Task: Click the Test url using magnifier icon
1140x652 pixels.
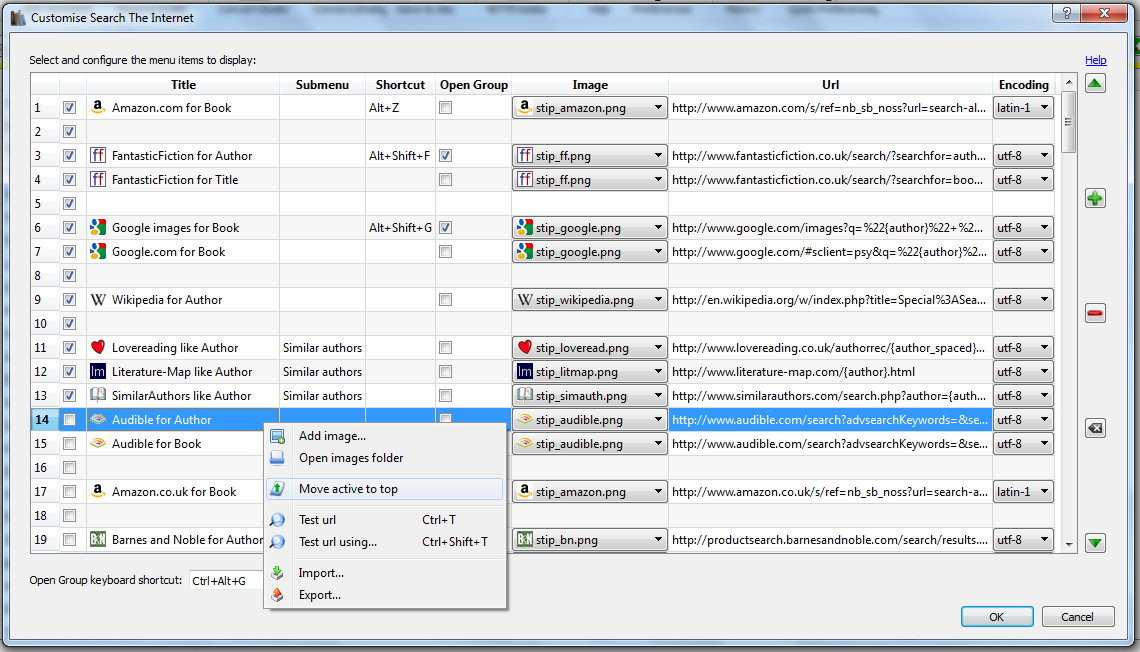Action: pos(277,542)
